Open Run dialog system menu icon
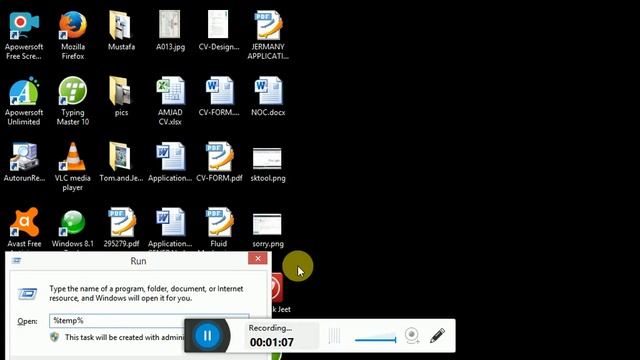Image resolution: width=640 pixels, height=360 pixels. coord(17,260)
